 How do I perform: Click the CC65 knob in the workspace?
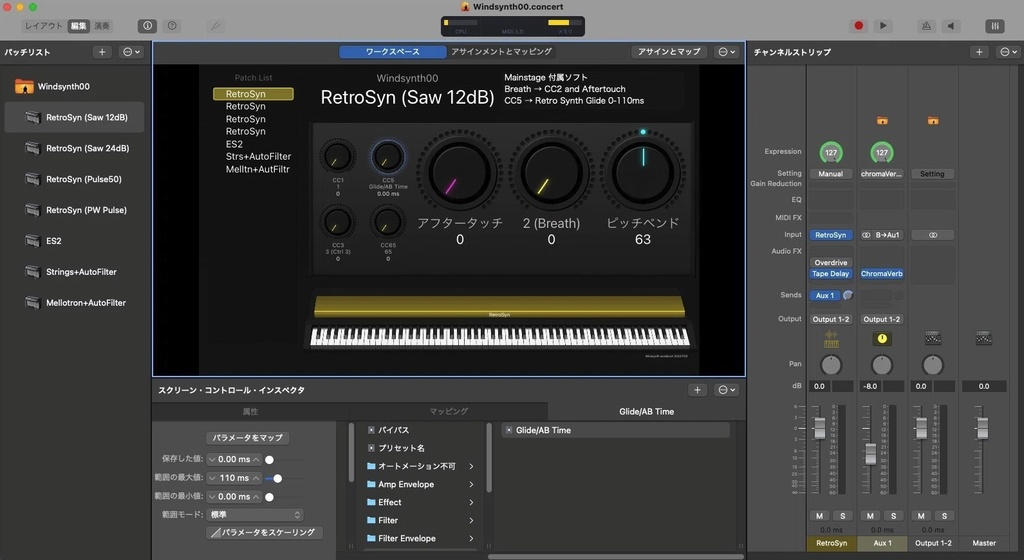tap(387, 223)
